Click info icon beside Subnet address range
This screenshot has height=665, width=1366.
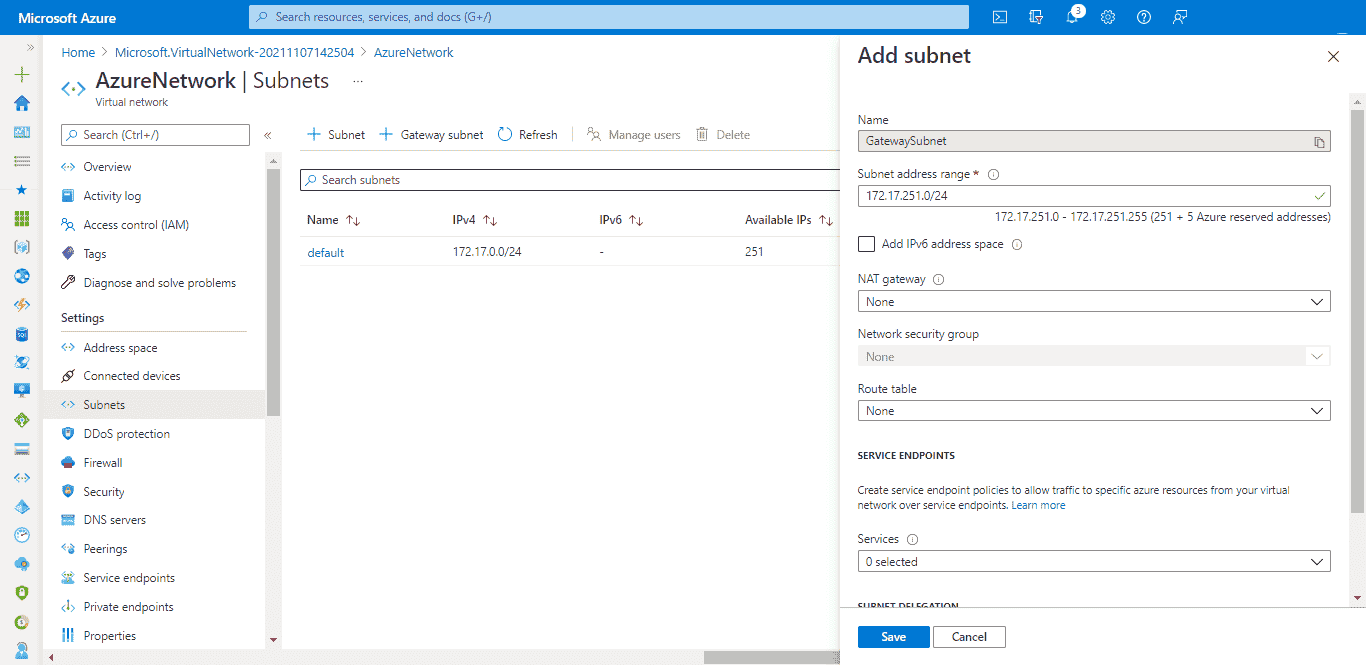point(993,174)
